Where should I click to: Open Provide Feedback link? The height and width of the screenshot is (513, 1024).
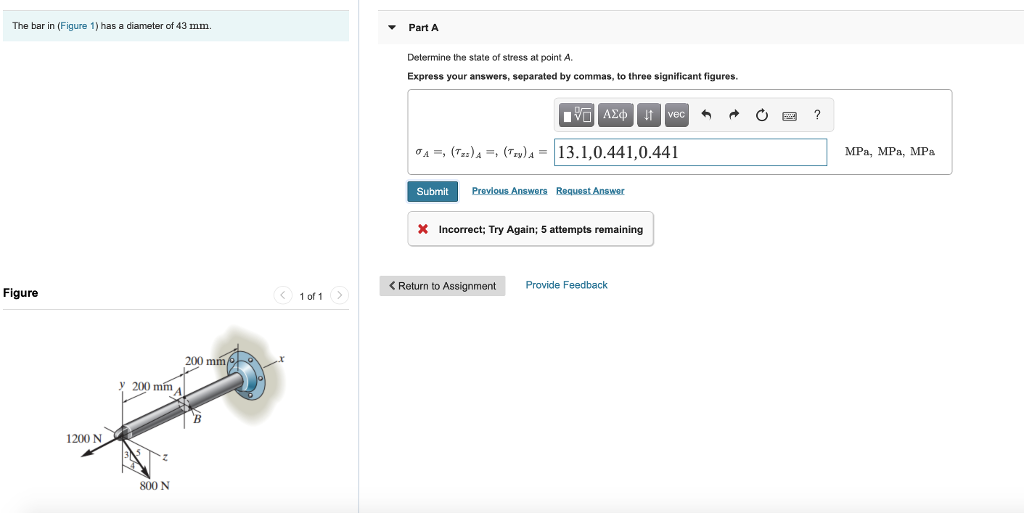566,285
